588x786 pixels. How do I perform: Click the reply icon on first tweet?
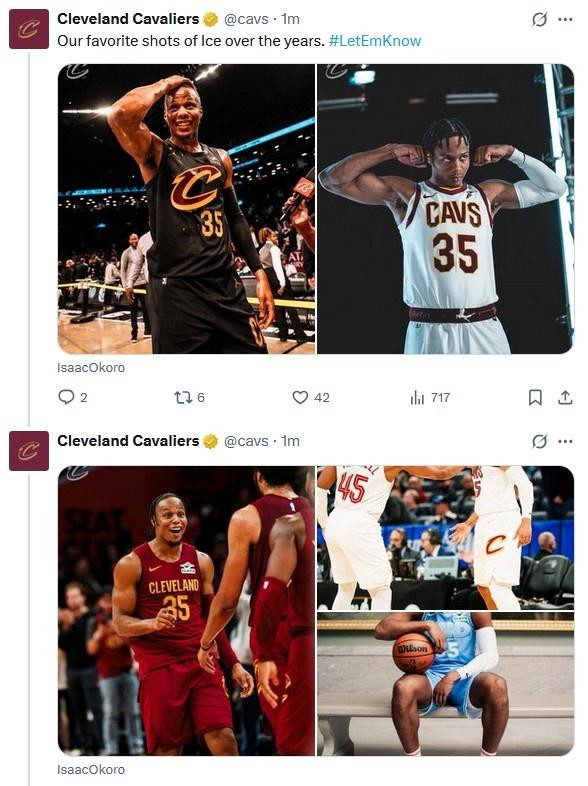click(66, 397)
